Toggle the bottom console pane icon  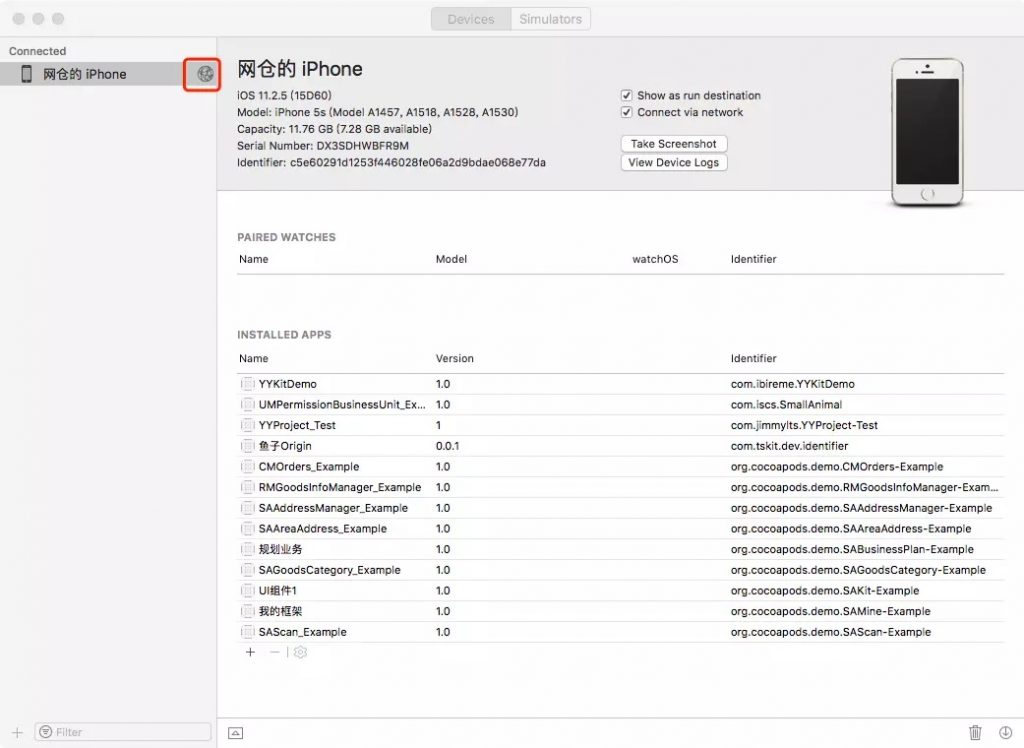pos(236,733)
